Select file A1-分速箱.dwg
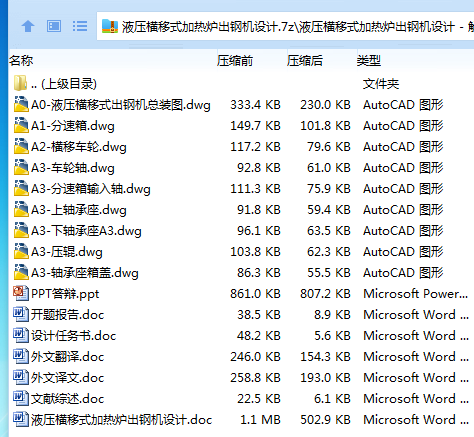The image size is (474, 437). [73, 126]
